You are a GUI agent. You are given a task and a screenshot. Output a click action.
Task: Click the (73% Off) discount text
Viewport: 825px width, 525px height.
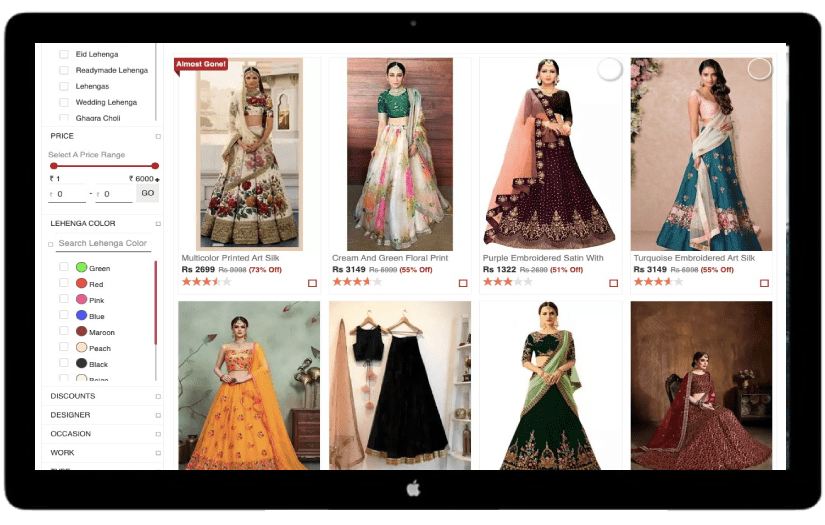pyautogui.click(x=265, y=270)
